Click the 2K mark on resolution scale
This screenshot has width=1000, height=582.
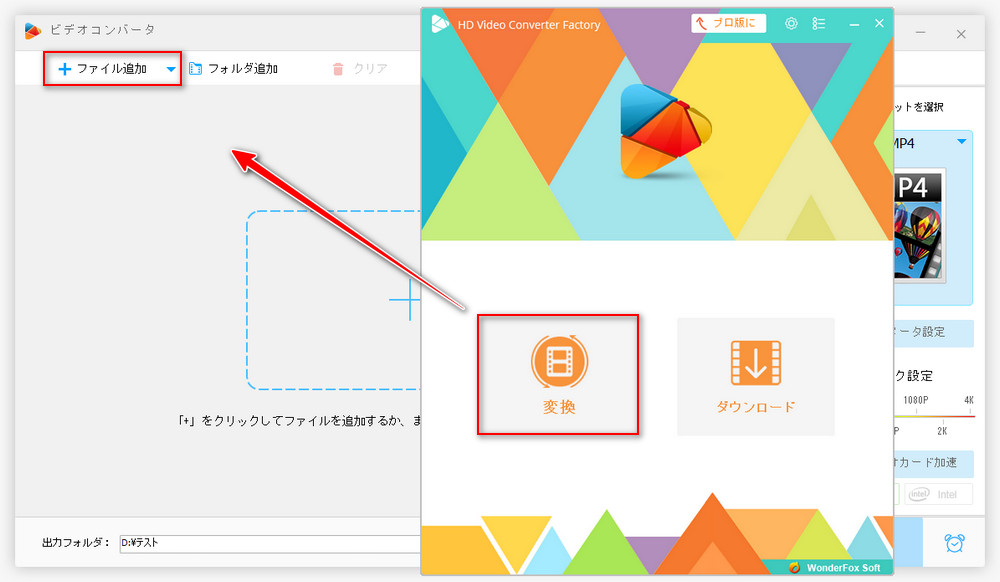pyautogui.click(x=942, y=432)
